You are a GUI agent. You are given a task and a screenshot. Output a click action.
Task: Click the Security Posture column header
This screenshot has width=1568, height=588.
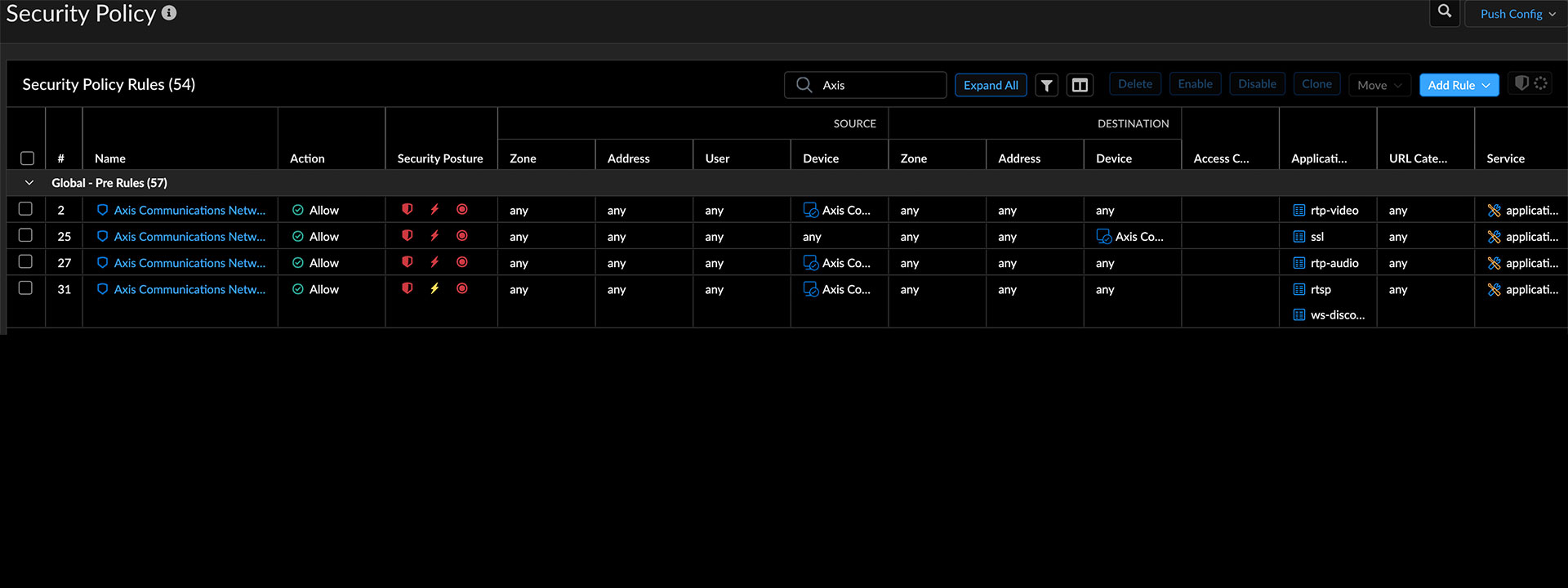coord(440,158)
